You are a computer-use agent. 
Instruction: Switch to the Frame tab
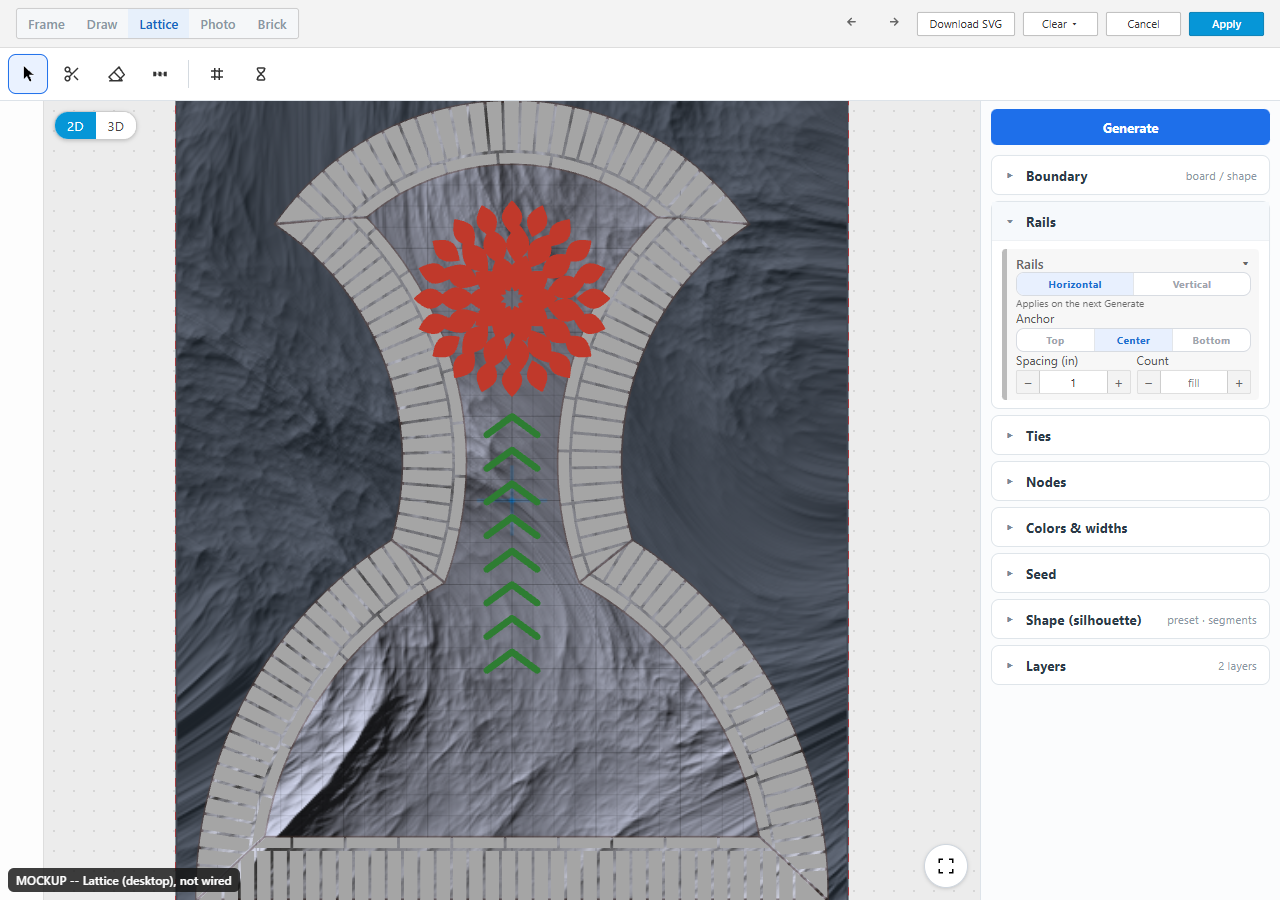[46, 24]
